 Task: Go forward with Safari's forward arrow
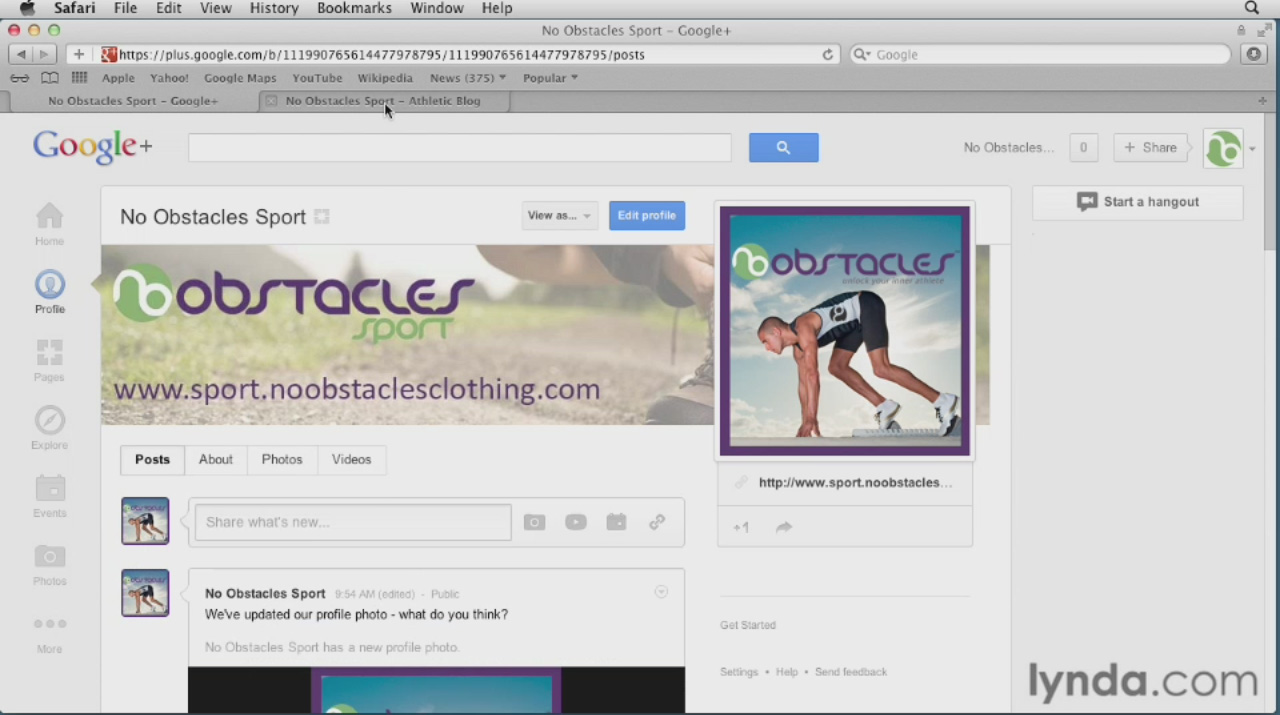(x=44, y=54)
